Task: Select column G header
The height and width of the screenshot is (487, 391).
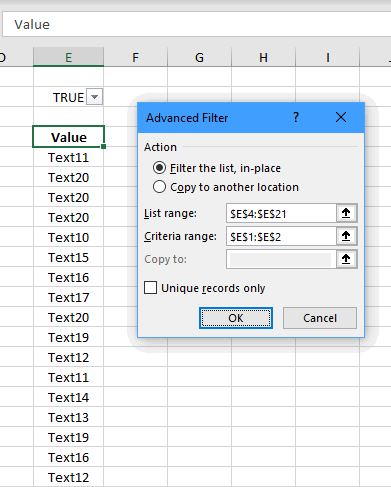Action: (x=199, y=57)
